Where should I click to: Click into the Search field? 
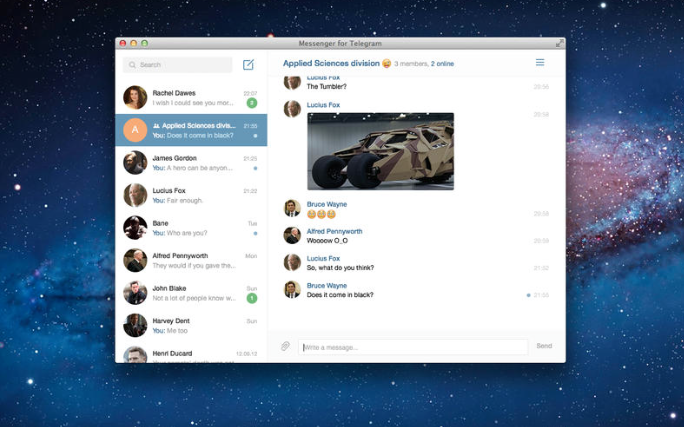[x=178, y=65]
